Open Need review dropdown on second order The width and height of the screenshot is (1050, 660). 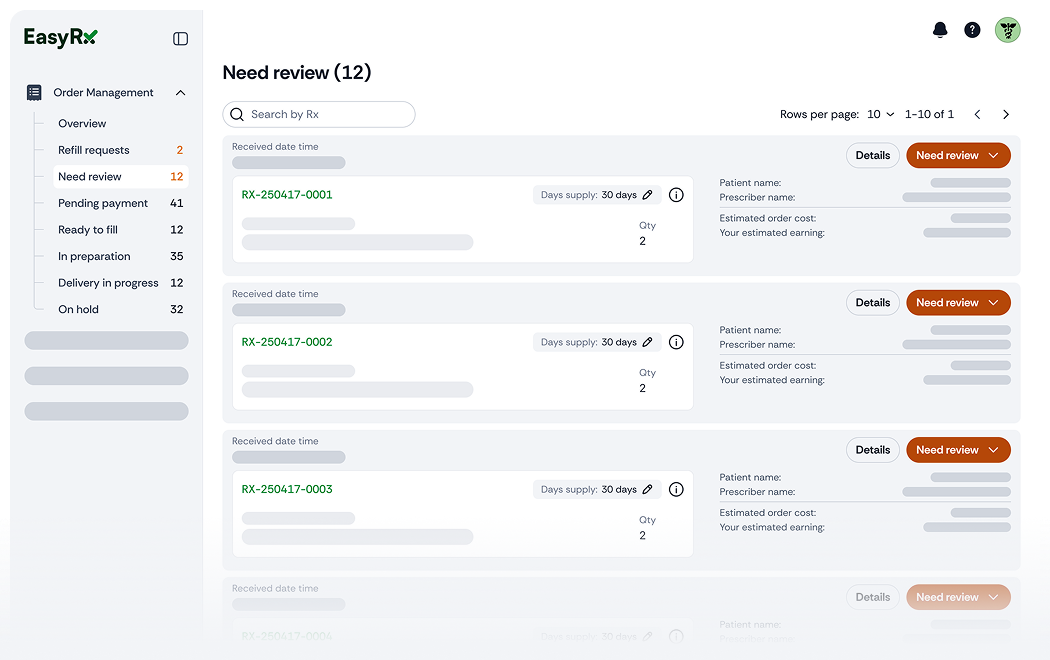[x=993, y=302]
